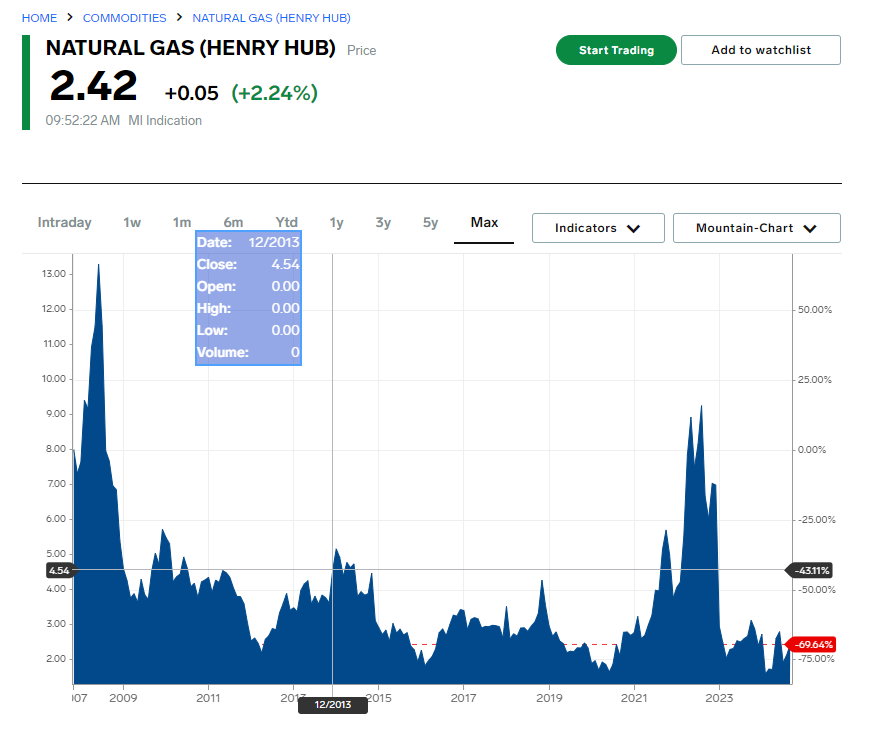The height and width of the screenshot is (740, 869).
Task: Select the 1y time range
Action: (x=336, y=223)
